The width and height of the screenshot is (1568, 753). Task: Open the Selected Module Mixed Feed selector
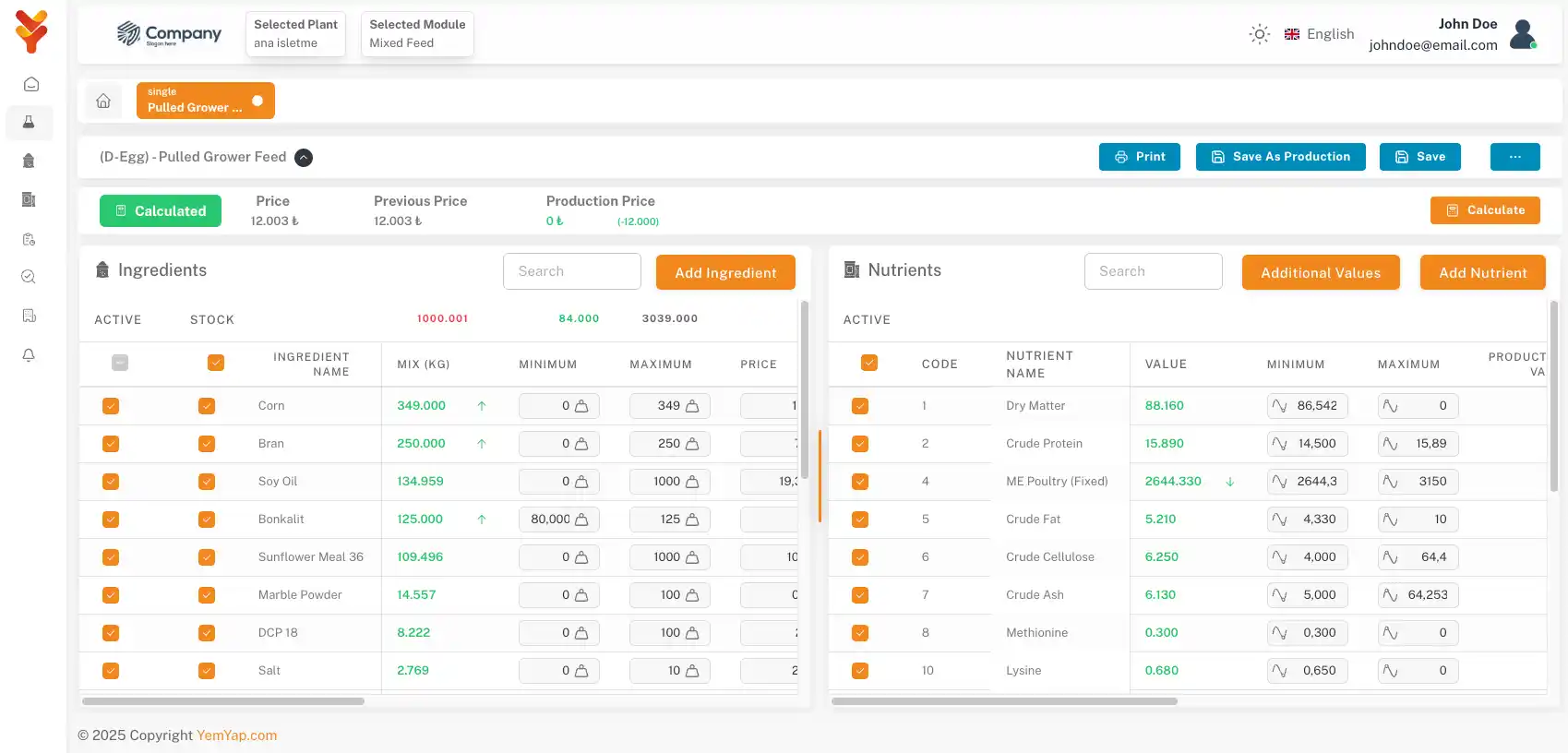[417, 34]
